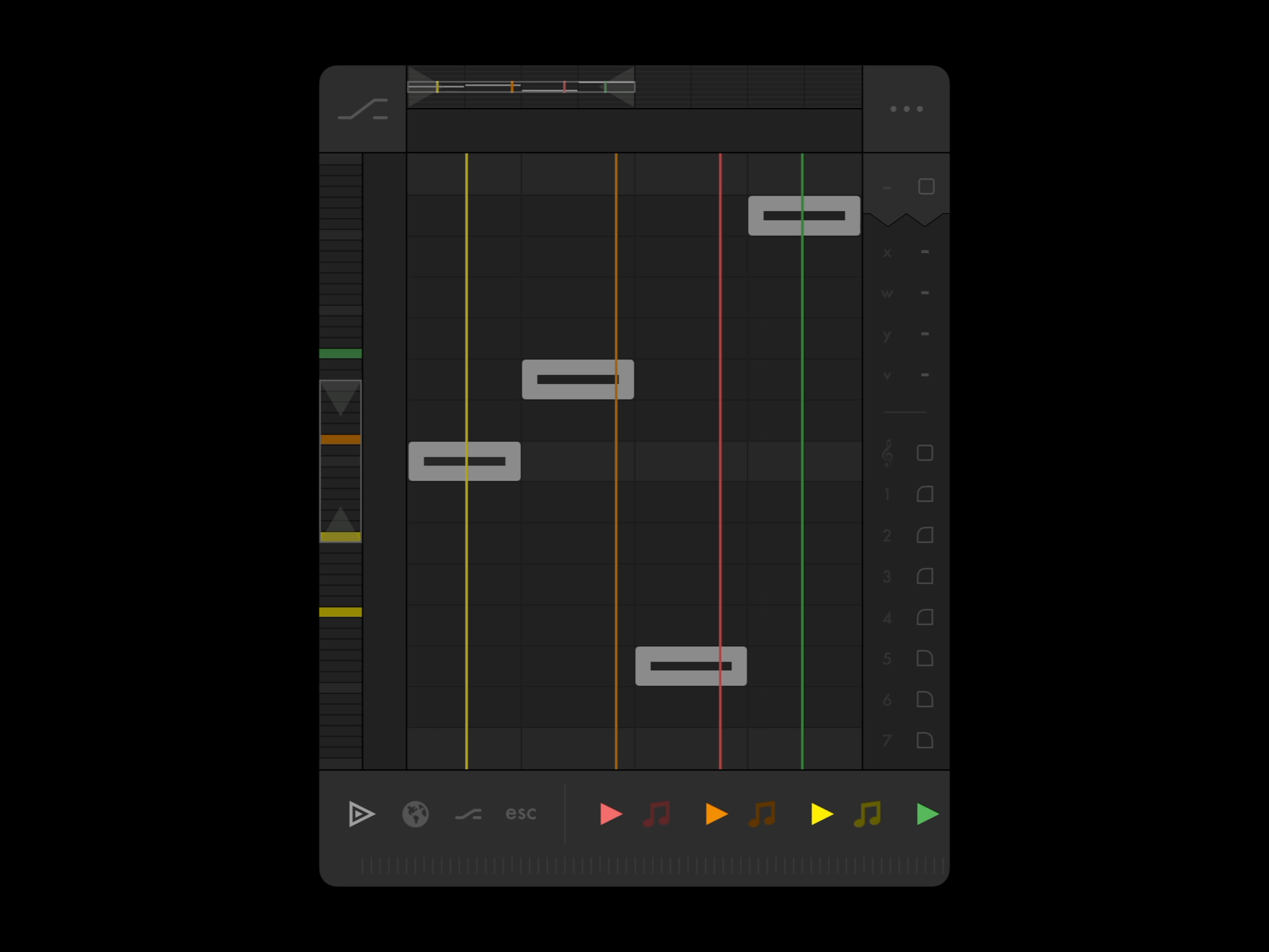Click the curve shape icon top-left
This screenshot has width=1269, height=952.
coord(363,109)
